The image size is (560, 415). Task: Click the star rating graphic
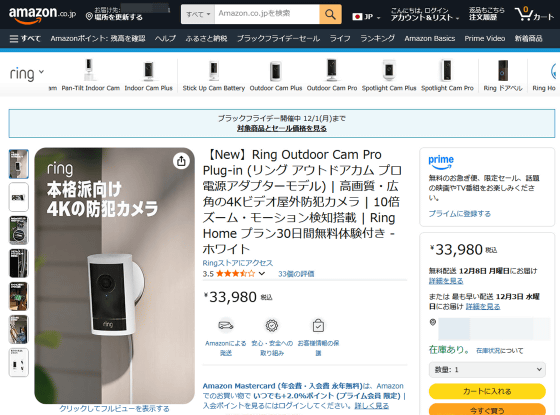coord(236,274)
